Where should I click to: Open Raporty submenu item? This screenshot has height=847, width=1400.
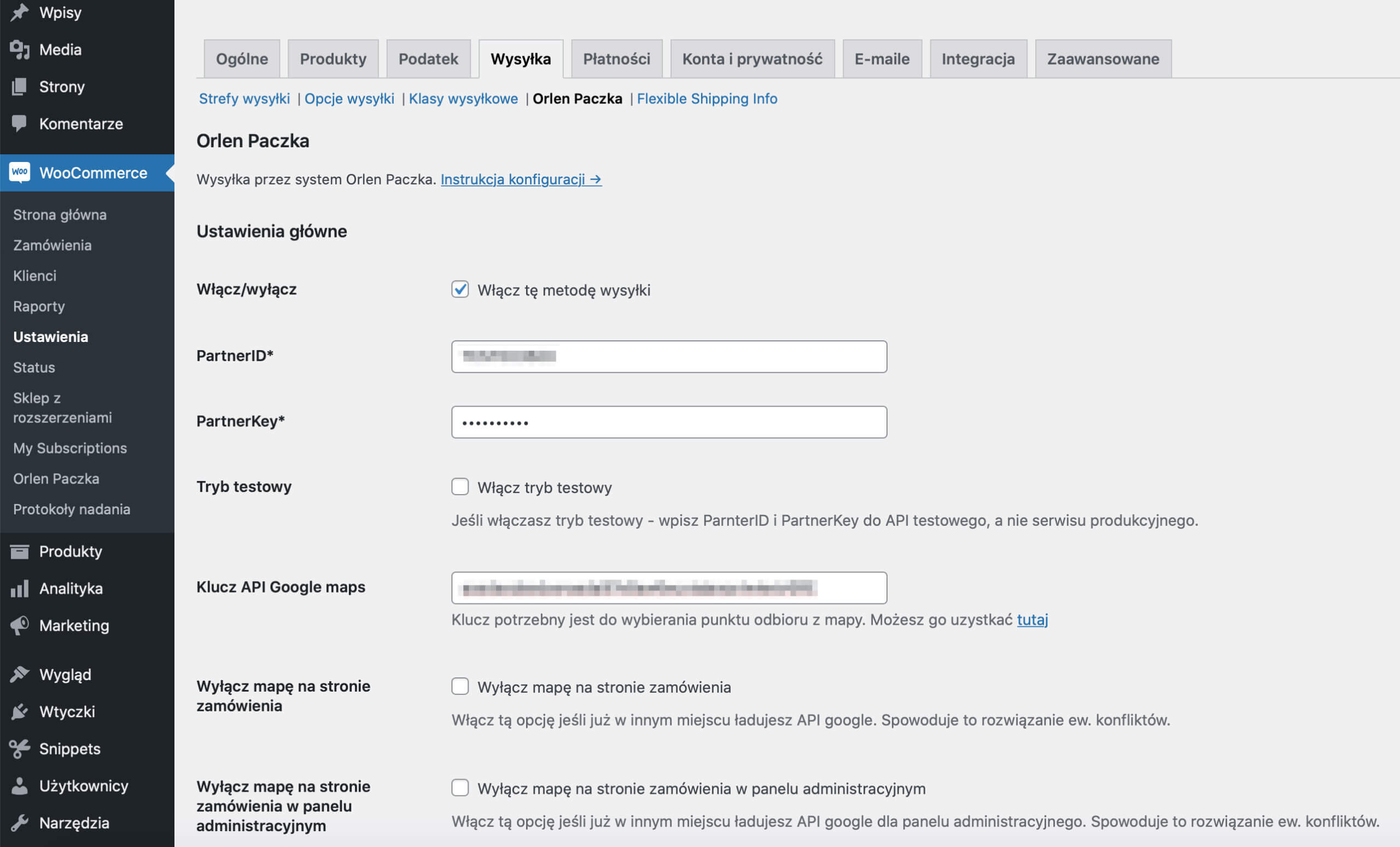click(x=39, y=306)
